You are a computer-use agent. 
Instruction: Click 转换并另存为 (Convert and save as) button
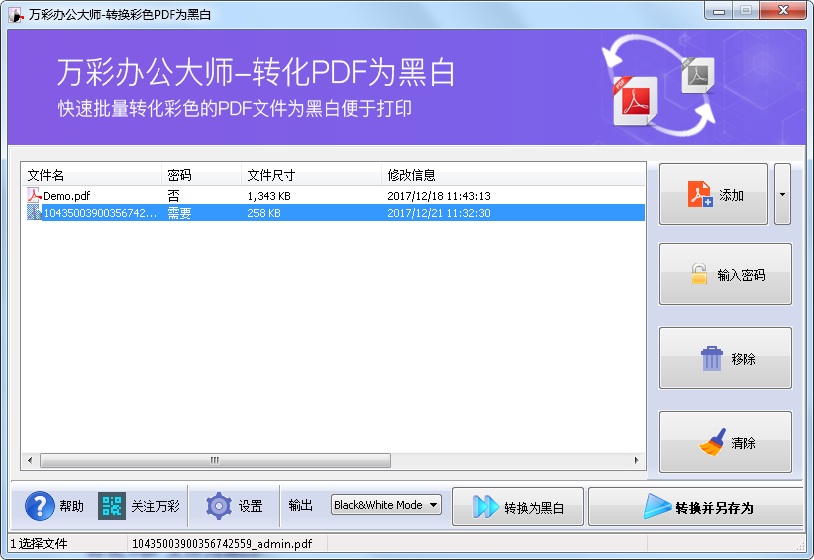(698, 507)
